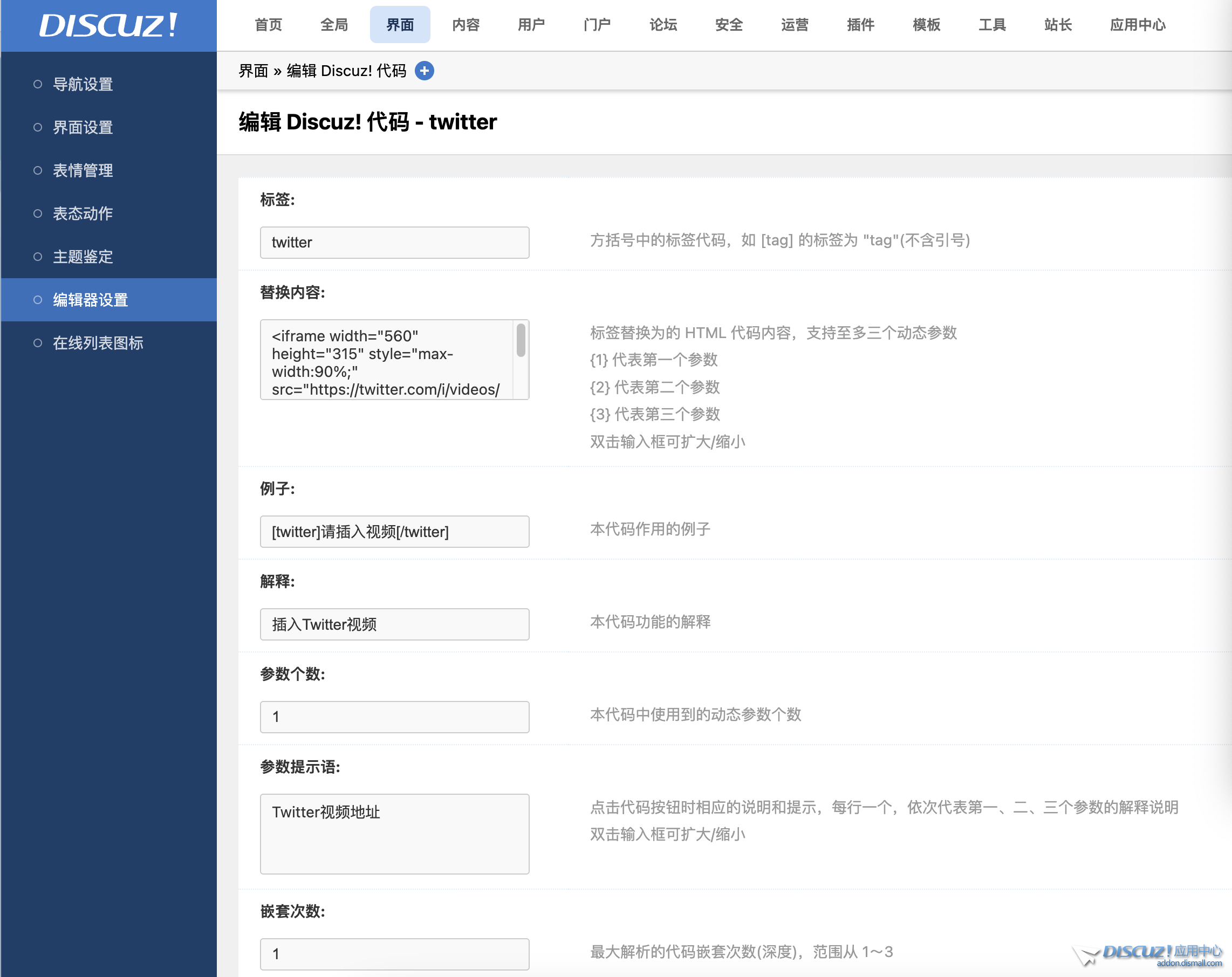
Task: Click the blue plus icon beside breadcrumb
Action: click(424, 71)
